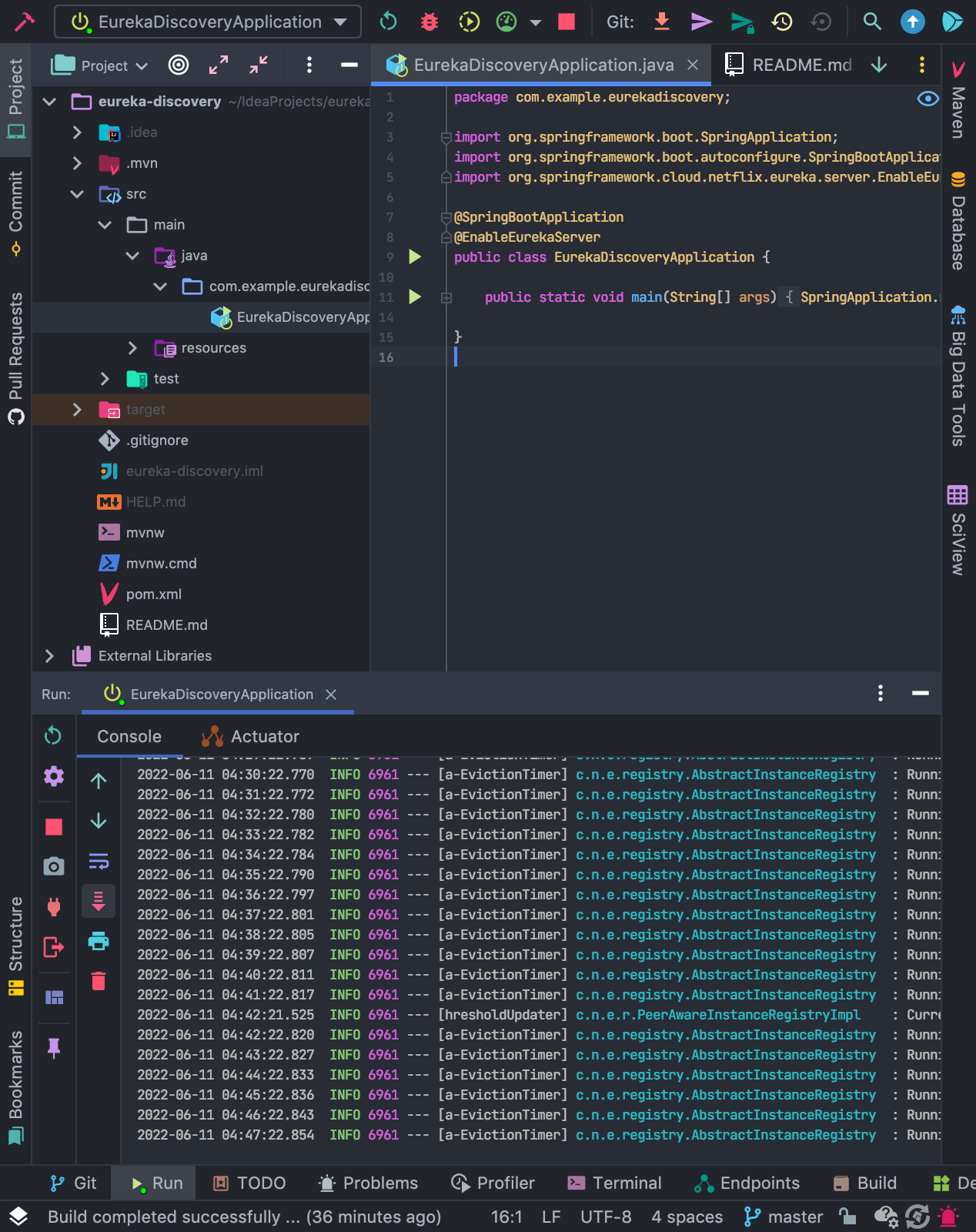Viewport: 976px width, 1232px height.
Task: Rerun the application from the top toolbar
Action: (389, 22)
